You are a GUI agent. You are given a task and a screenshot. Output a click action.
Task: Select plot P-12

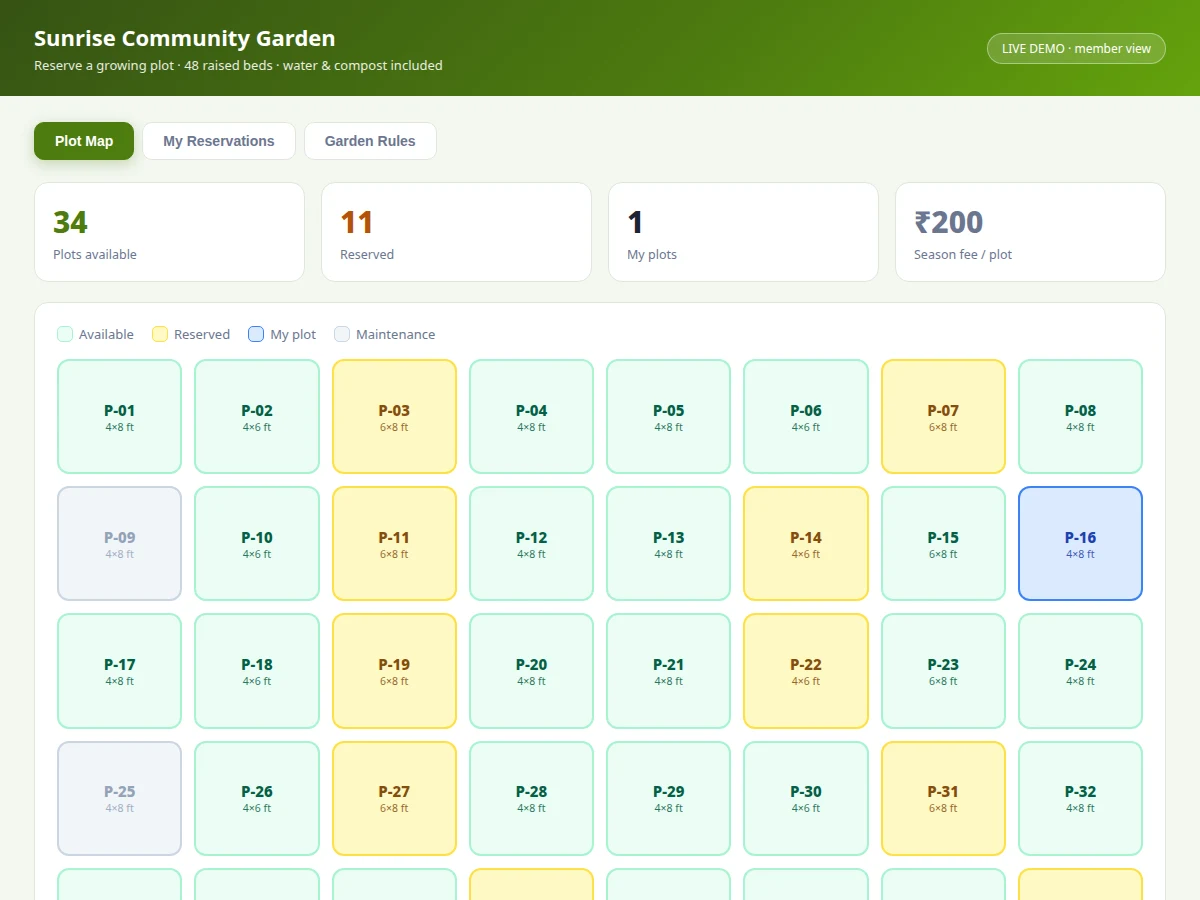(x=531, y=544)
